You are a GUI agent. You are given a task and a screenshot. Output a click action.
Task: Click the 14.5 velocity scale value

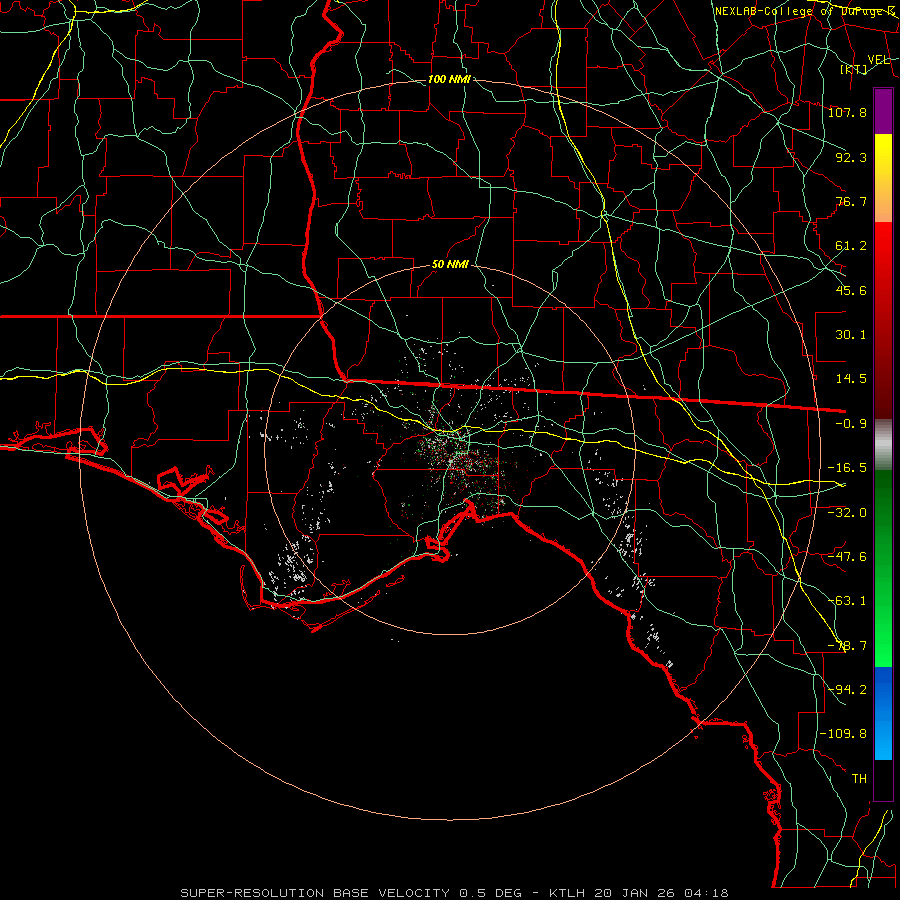tap(851, 379)
